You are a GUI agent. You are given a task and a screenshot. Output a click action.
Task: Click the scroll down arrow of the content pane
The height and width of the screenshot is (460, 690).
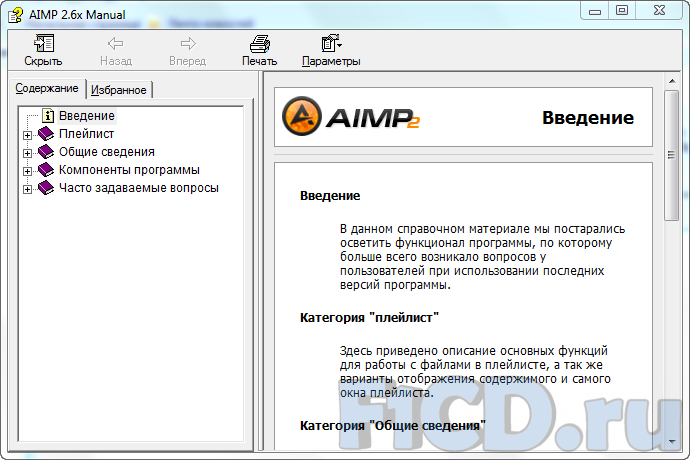pos(672,442)
